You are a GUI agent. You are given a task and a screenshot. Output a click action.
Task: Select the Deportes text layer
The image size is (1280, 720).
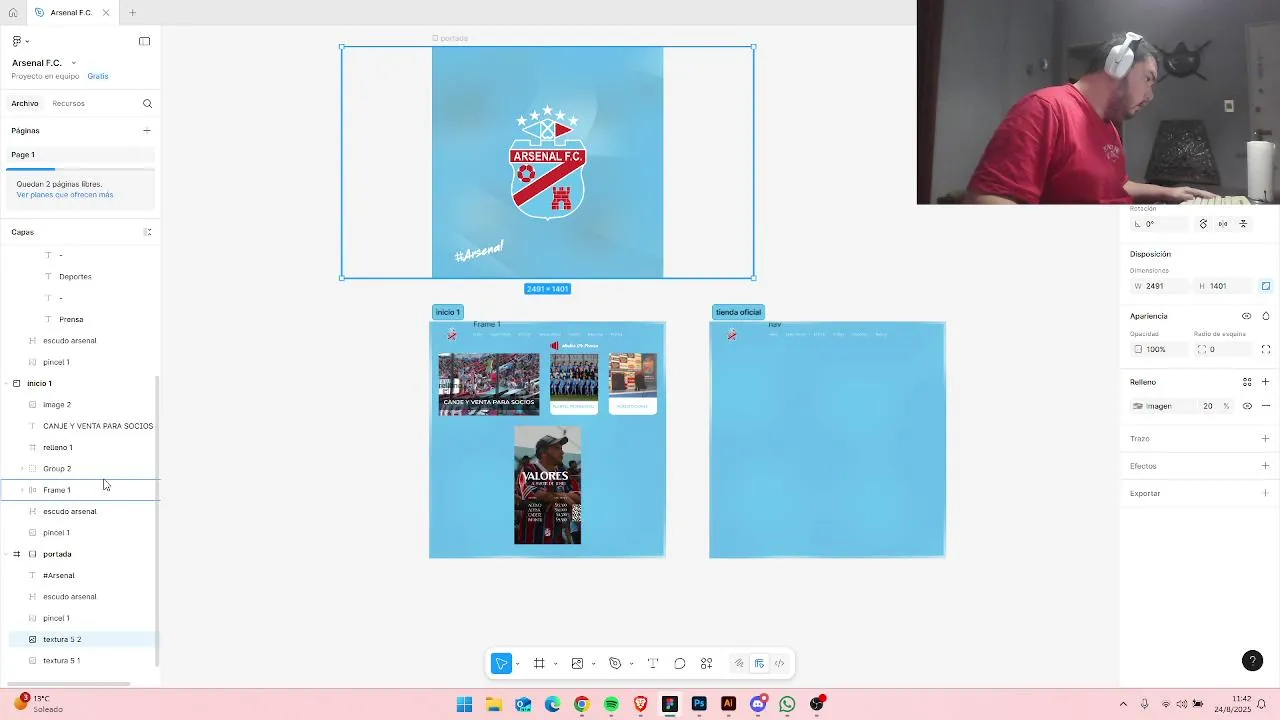coord(75,277)
